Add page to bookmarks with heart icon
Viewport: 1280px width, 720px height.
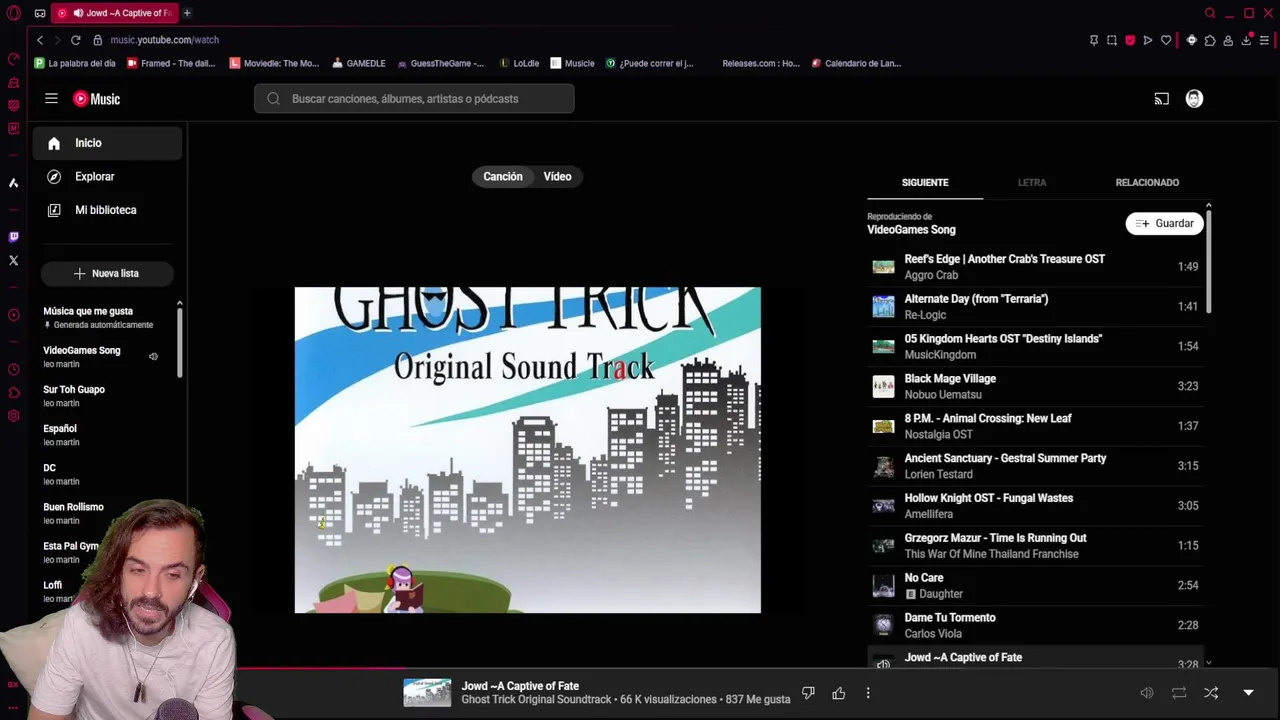click(1166, 40)
